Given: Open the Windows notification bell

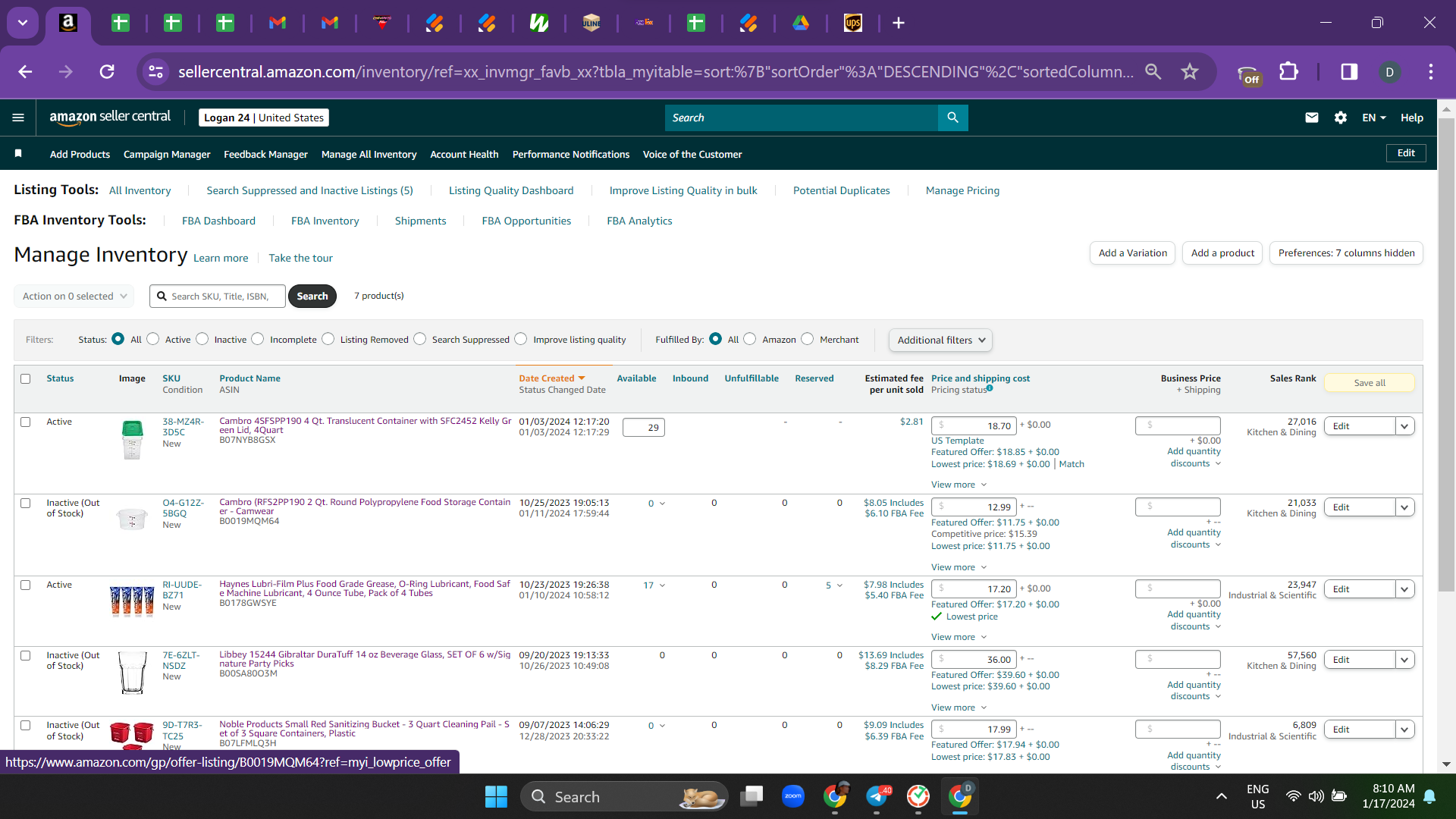Looking at the screenshot, I should pyautogui.click(x=1429, y=796).
